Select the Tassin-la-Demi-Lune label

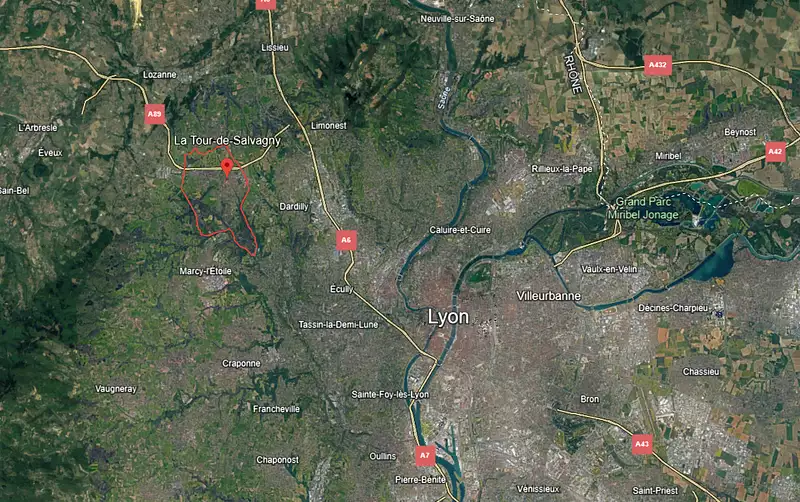coord(338,324)
